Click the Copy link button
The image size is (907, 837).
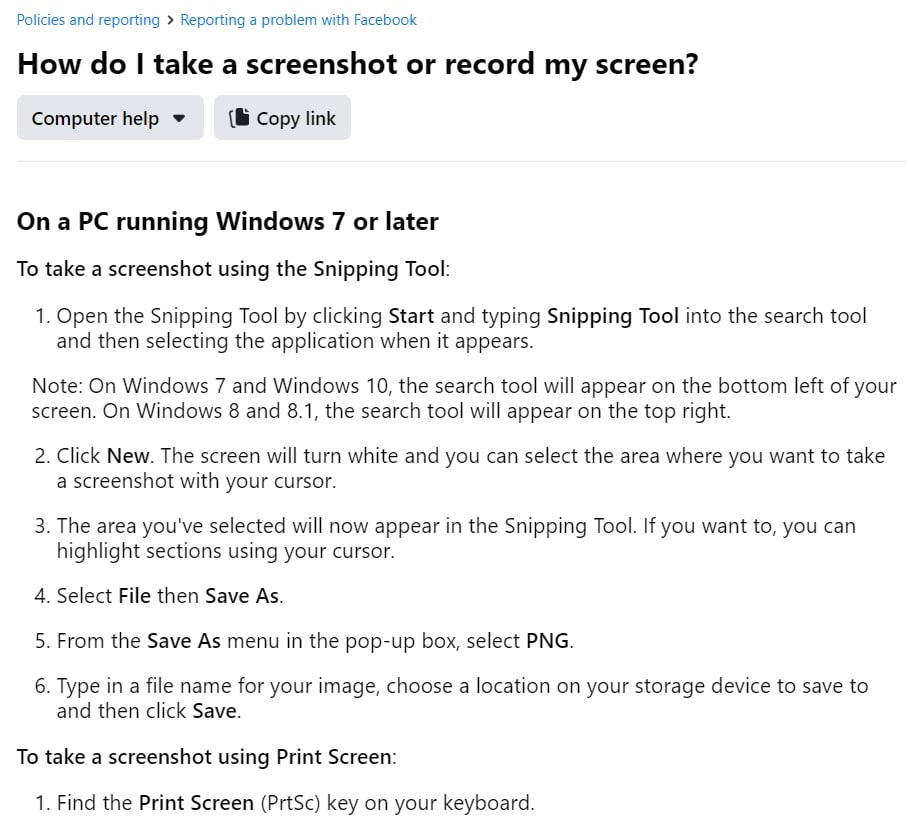coord(282,118)
